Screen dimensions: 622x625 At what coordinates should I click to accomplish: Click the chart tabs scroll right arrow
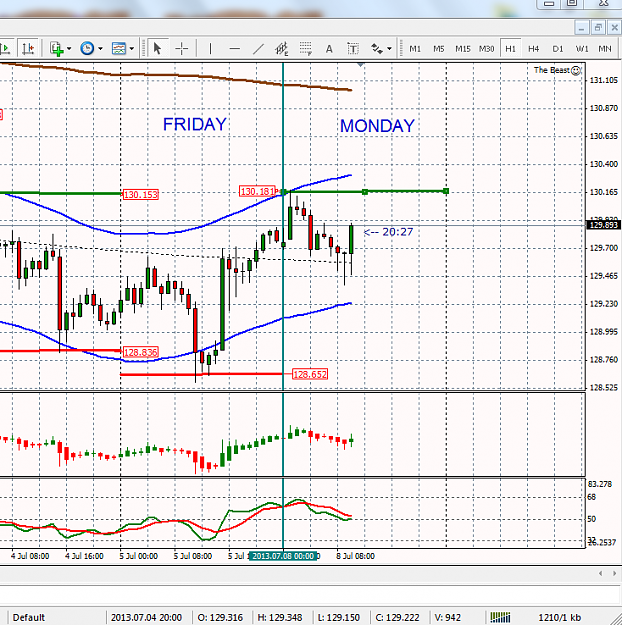coord(614,574)
